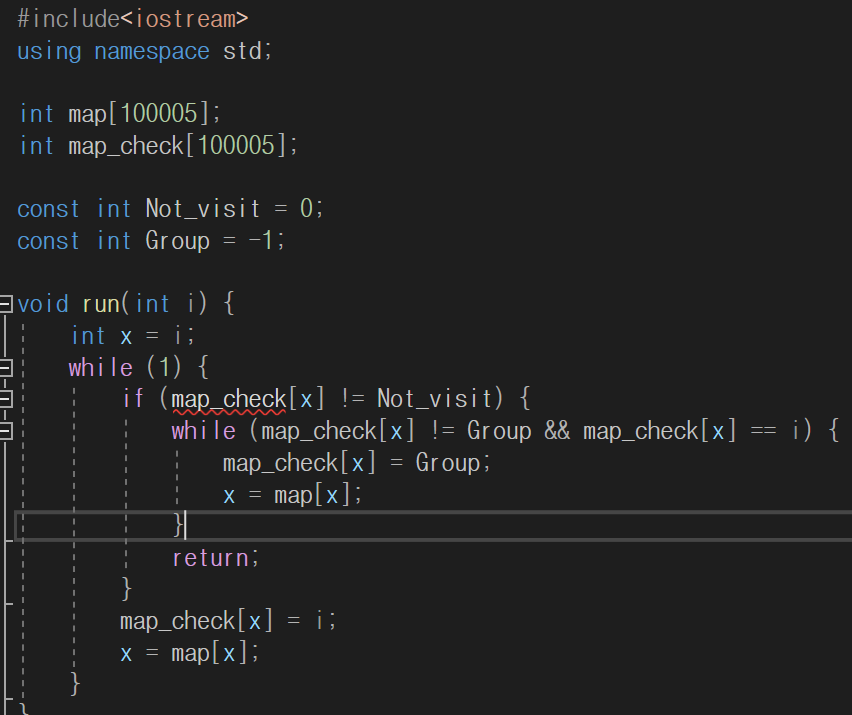Click 'while' keyword of 'while (1)'
Screen dimensions: 852x715
[x=101, y=368]
